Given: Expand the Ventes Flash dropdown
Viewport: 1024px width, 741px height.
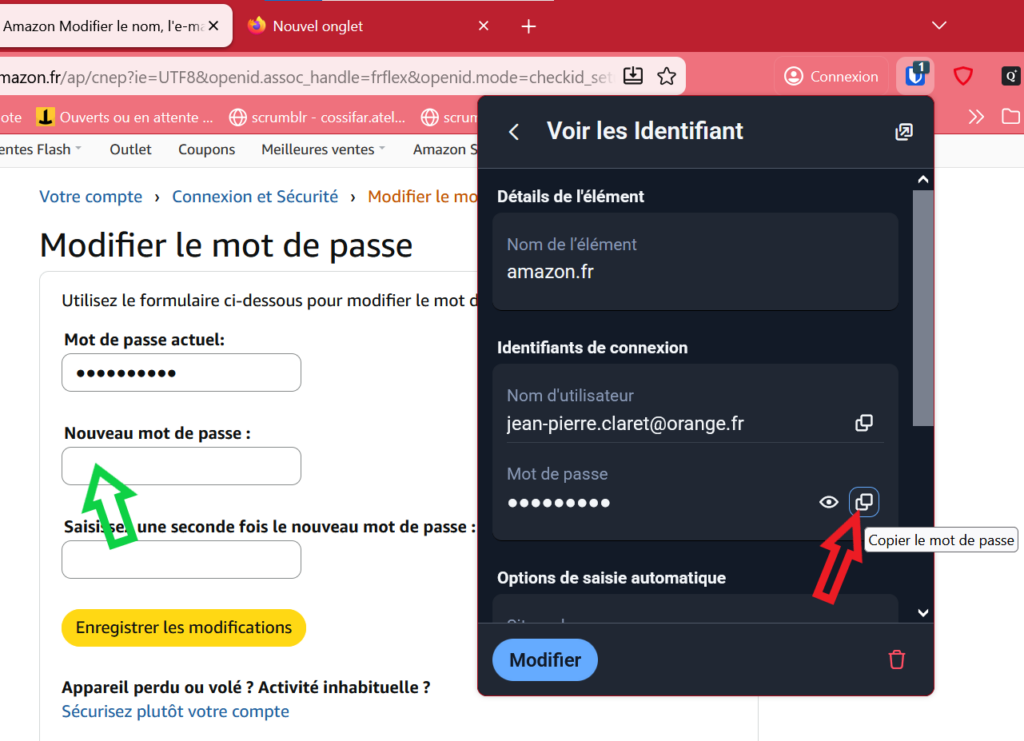Looking at the screenshot, I should point(40,150).
